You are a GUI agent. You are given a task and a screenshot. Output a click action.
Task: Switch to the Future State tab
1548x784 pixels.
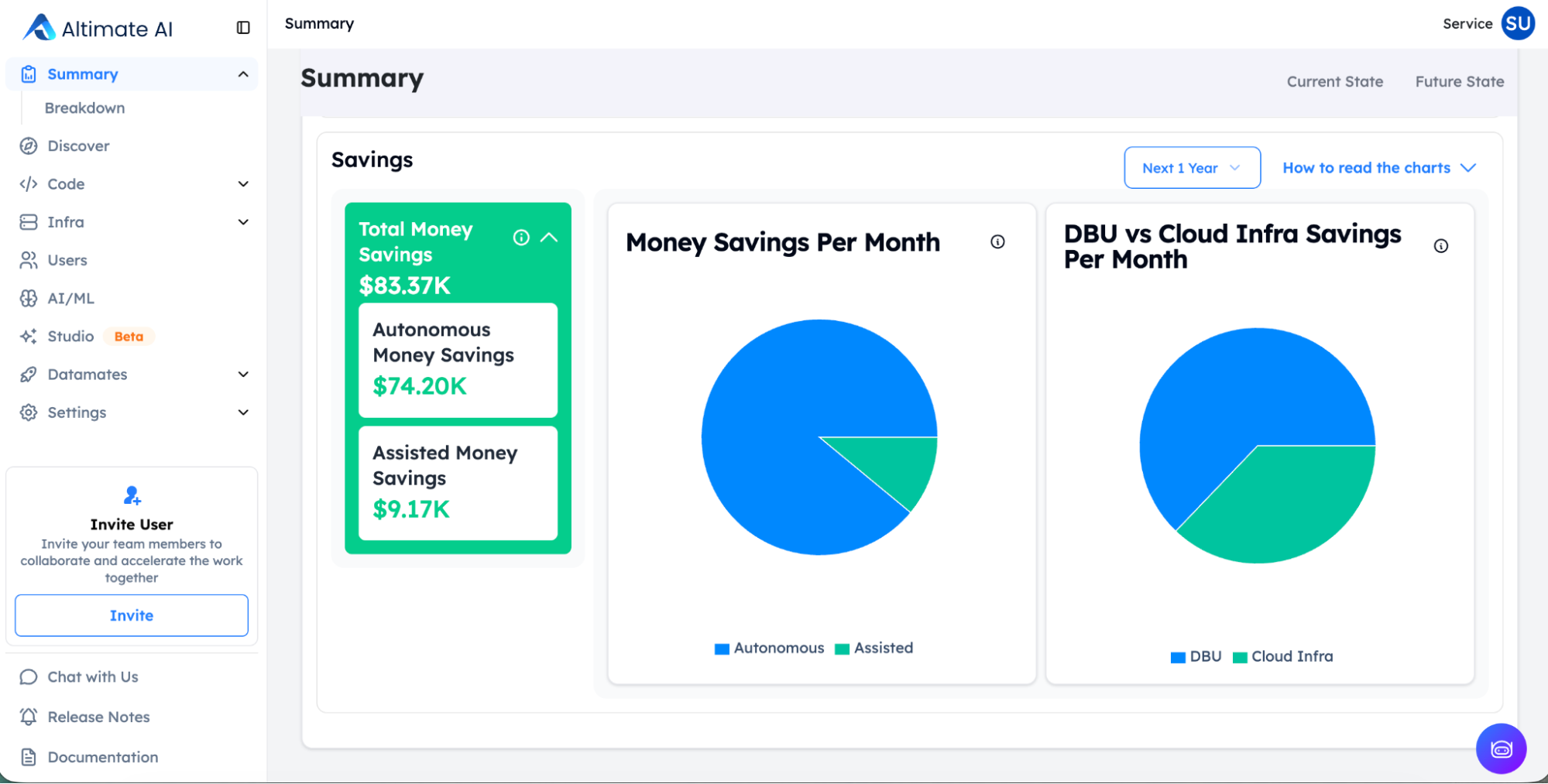click(1459, 82)
